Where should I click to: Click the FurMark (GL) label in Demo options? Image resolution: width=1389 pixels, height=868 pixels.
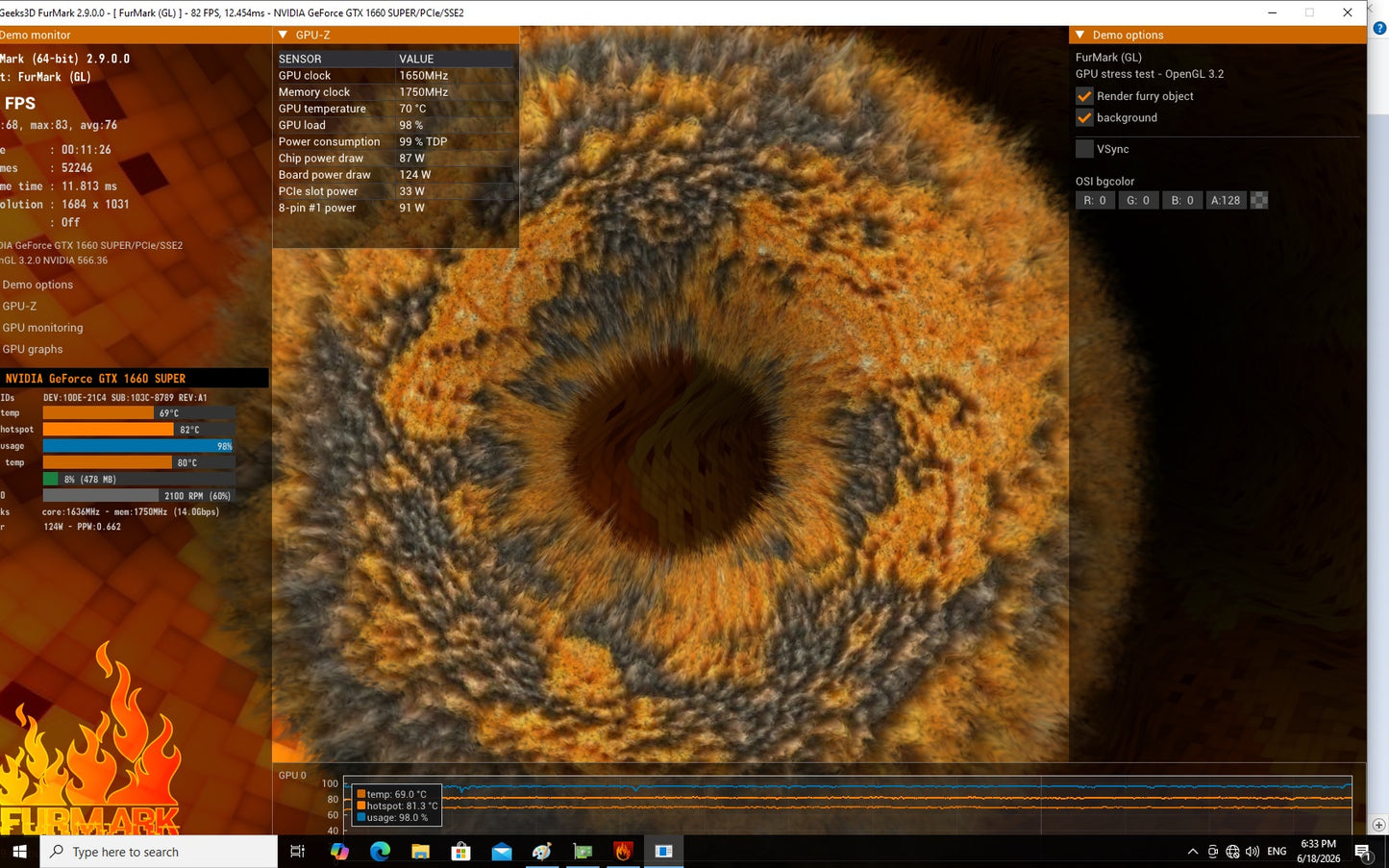(x=1108, y=58)
